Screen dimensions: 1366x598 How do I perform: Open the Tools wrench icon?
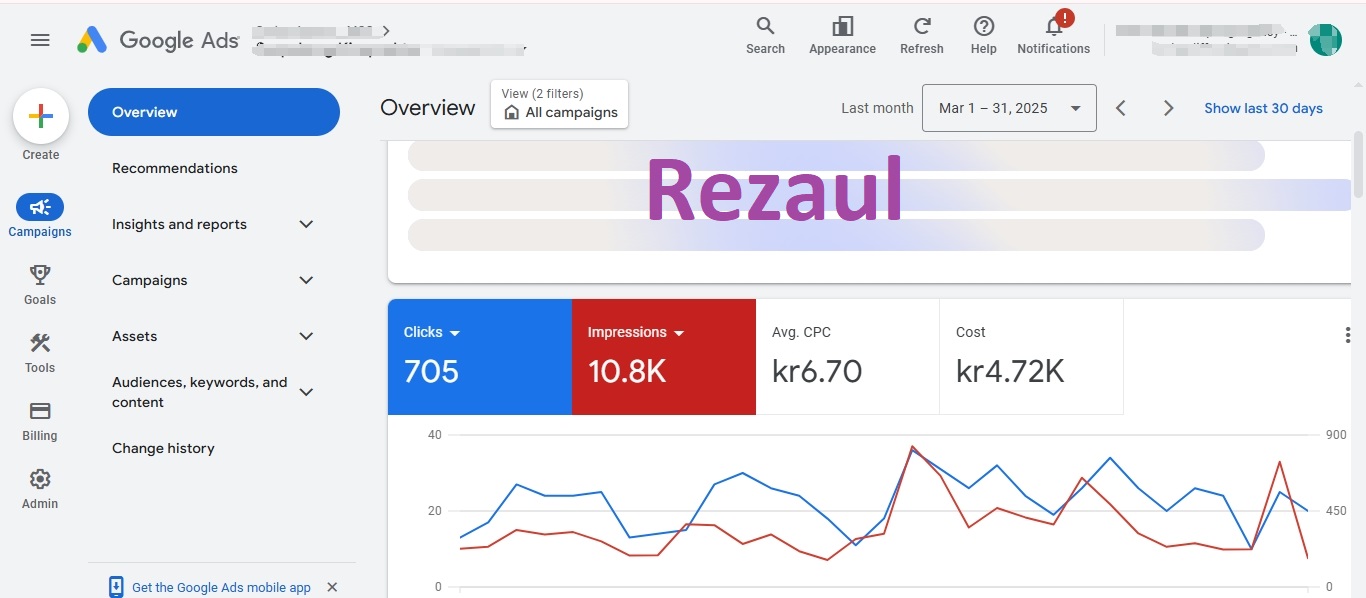click(40, 343)
